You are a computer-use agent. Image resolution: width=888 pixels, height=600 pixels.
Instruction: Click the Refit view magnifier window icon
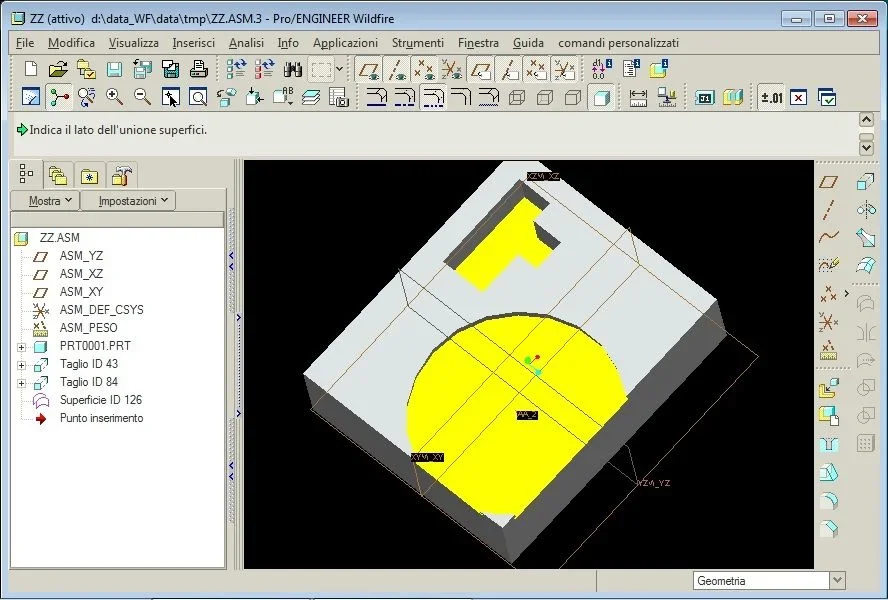[x=198, y=97]
